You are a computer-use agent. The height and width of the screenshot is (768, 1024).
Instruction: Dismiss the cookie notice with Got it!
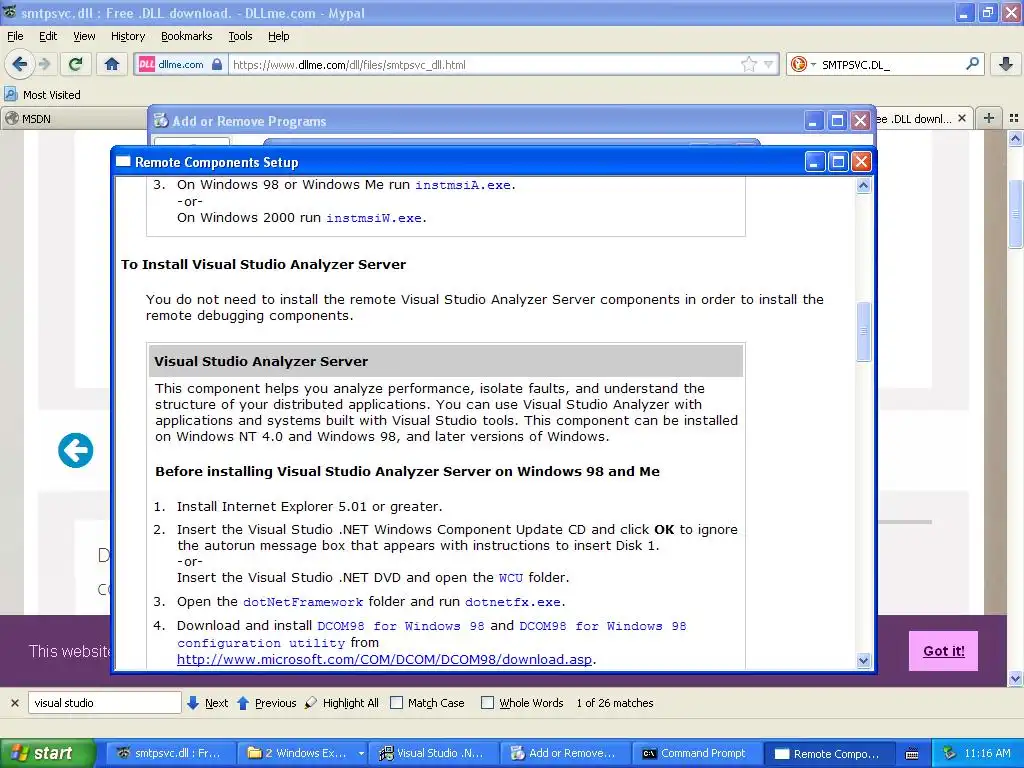(x=943, y=650)
